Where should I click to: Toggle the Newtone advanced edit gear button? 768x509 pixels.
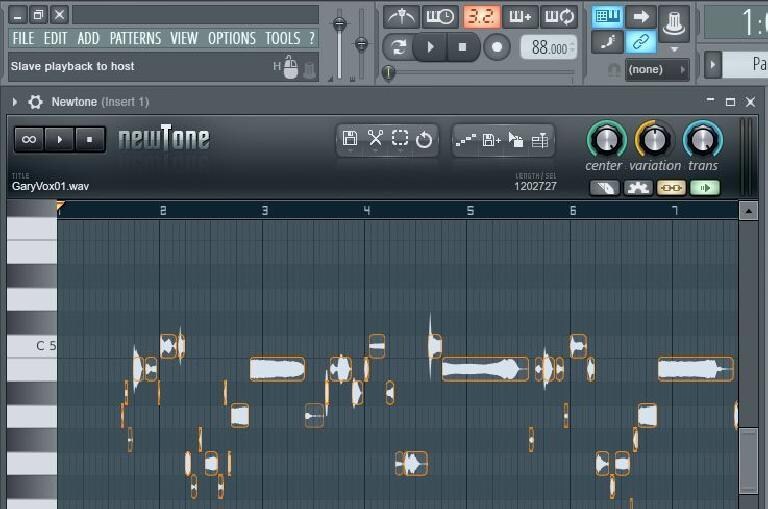tap(638, 188)
